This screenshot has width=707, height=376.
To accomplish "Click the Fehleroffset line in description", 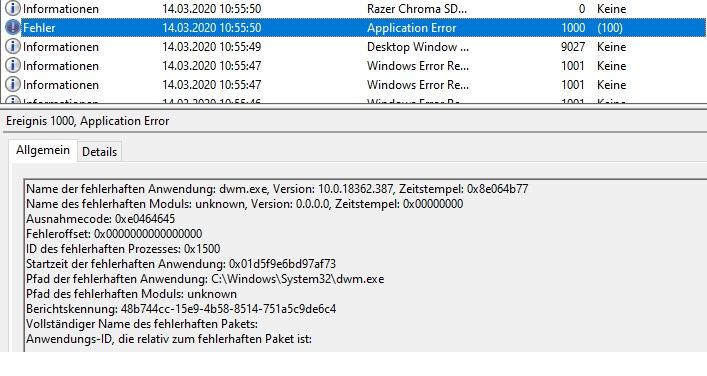I will coord(114,234).
